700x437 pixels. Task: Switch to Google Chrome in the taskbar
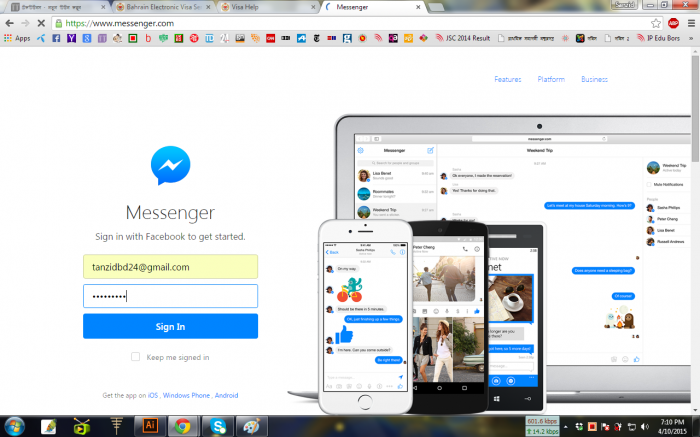point(182,426)
